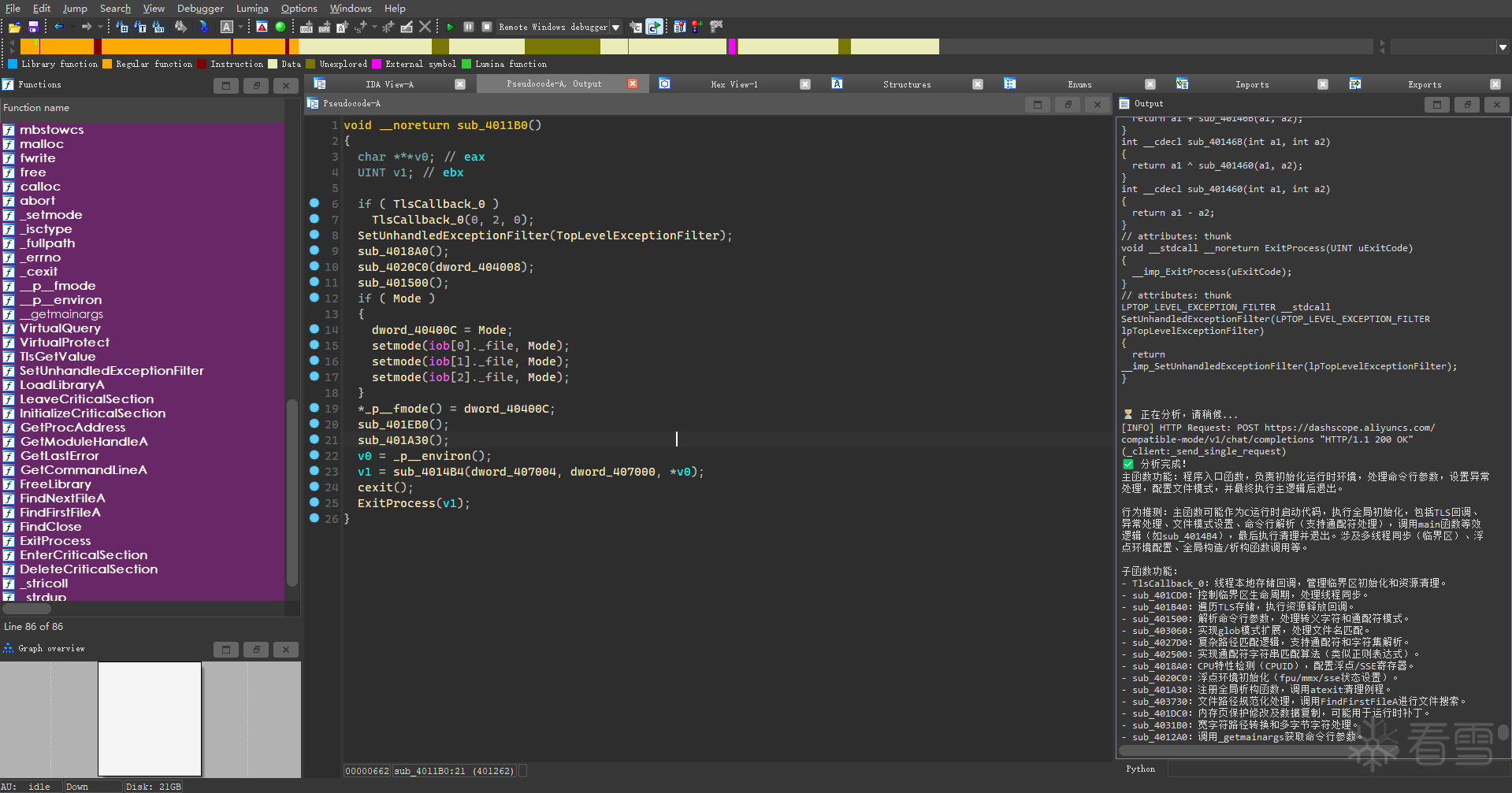Viewport: 1512px width, 793px height.
Task: Jump back with the blue left arrow
Action: [x=59, y=27]
